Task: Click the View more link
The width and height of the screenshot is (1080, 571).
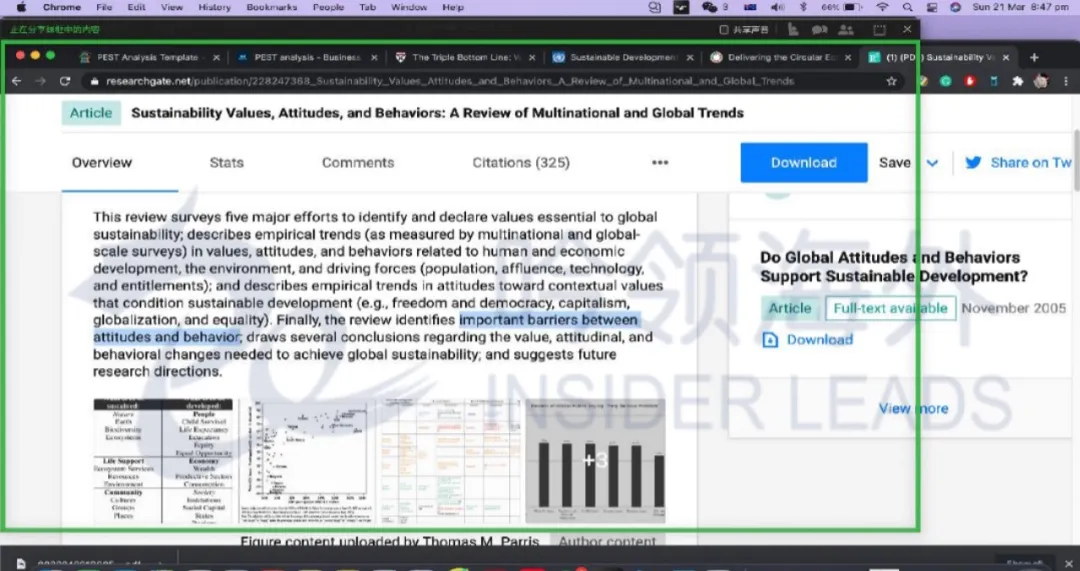Action: click(913, 408)
